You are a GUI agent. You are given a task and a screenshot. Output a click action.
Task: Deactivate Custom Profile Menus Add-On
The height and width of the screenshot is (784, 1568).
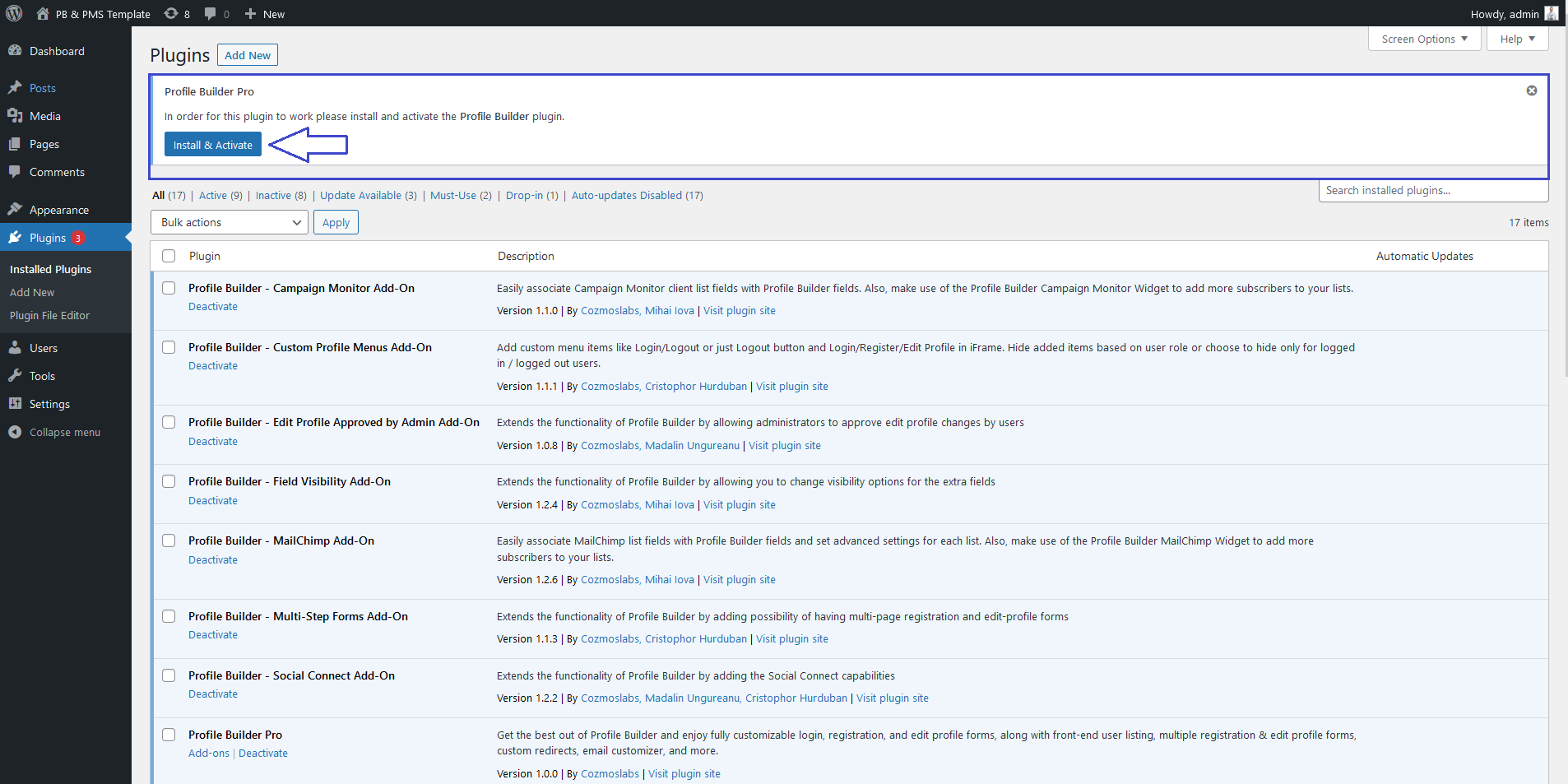pos(213,365)
